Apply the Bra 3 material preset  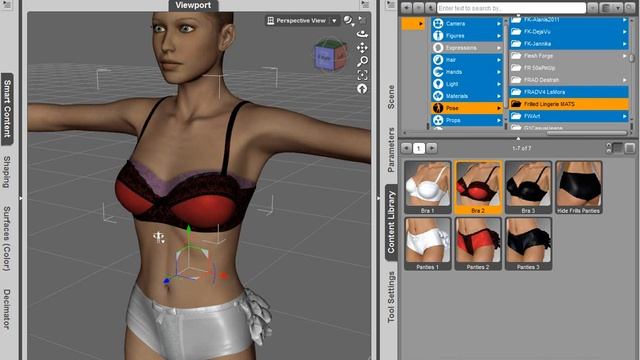click(528, 187)
